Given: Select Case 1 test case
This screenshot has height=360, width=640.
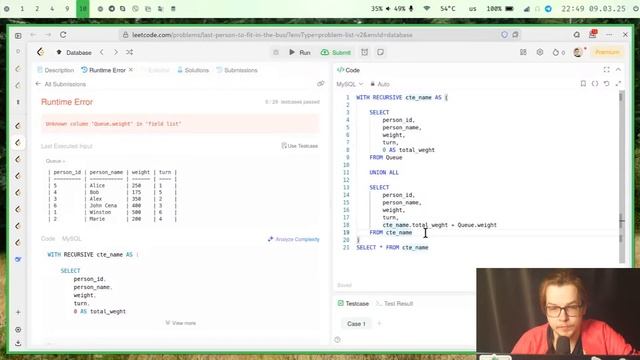Looking at the screenshot, I should pyautogui.click(x=356, y=324).
